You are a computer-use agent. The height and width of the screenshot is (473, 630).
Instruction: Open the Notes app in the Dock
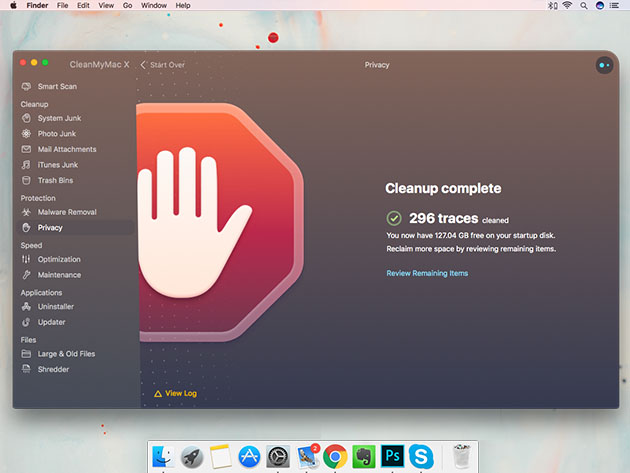coord(220,457)
